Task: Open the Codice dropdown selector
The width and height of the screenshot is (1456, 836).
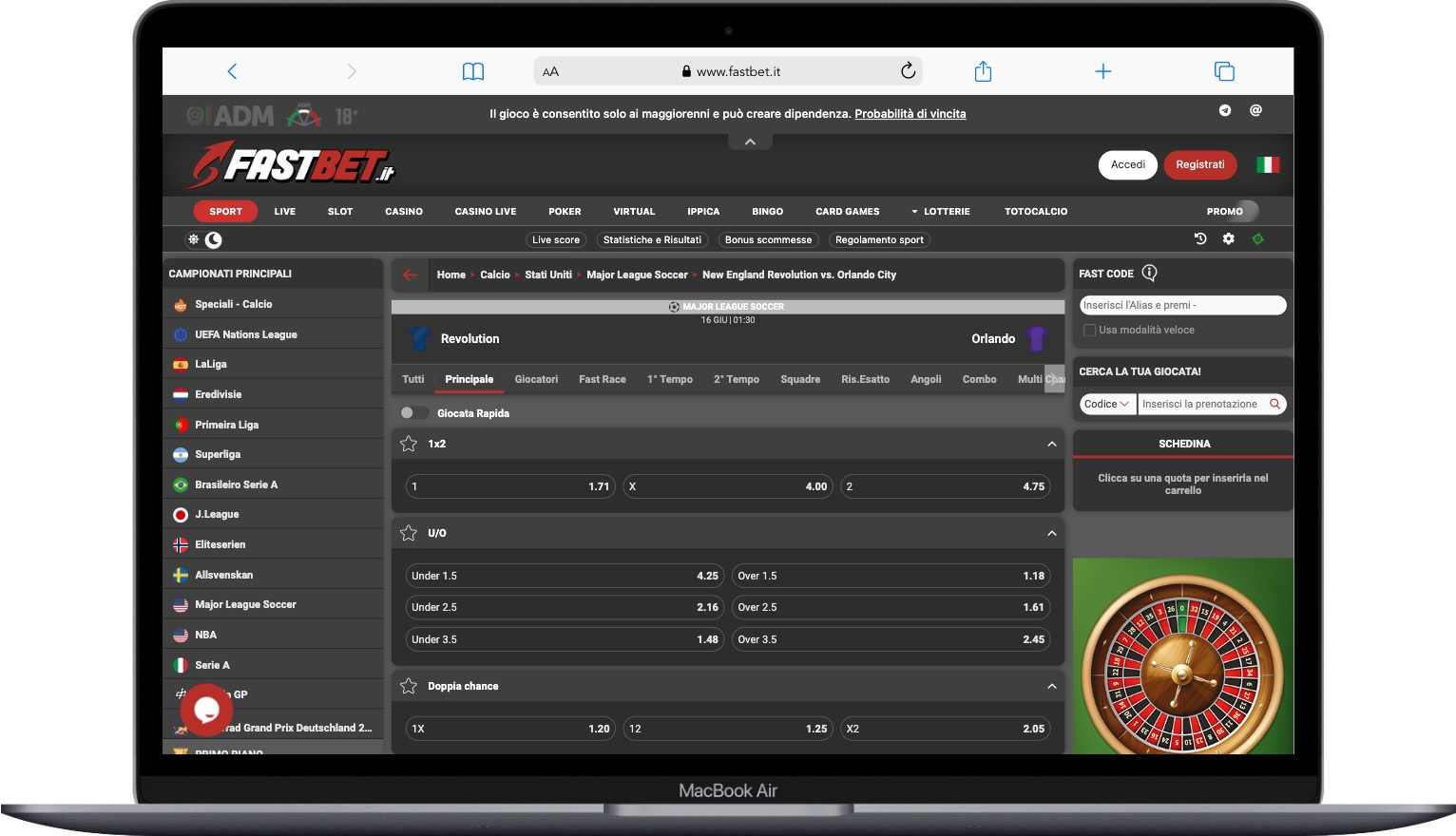Action: pos(1106,404)
